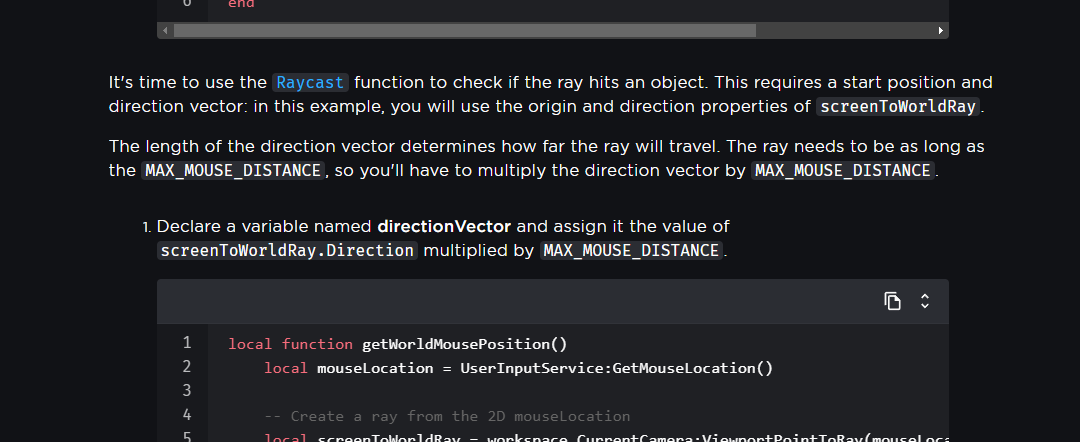
Task: Copy the code block to clipboard
Action: (x=893, y=301)
